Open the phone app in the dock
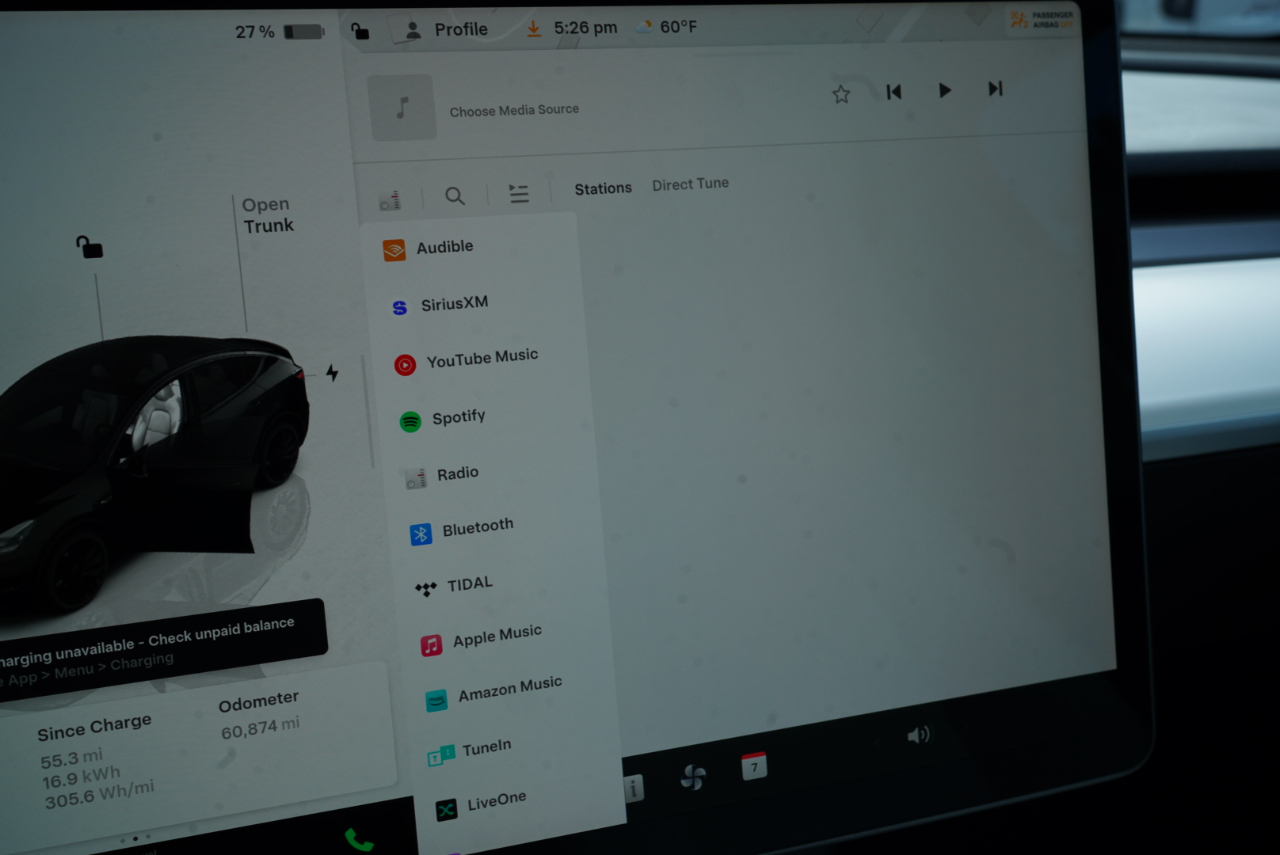Image resolution: width=1280 pixels, height=855 pixels. coord(359,840)
